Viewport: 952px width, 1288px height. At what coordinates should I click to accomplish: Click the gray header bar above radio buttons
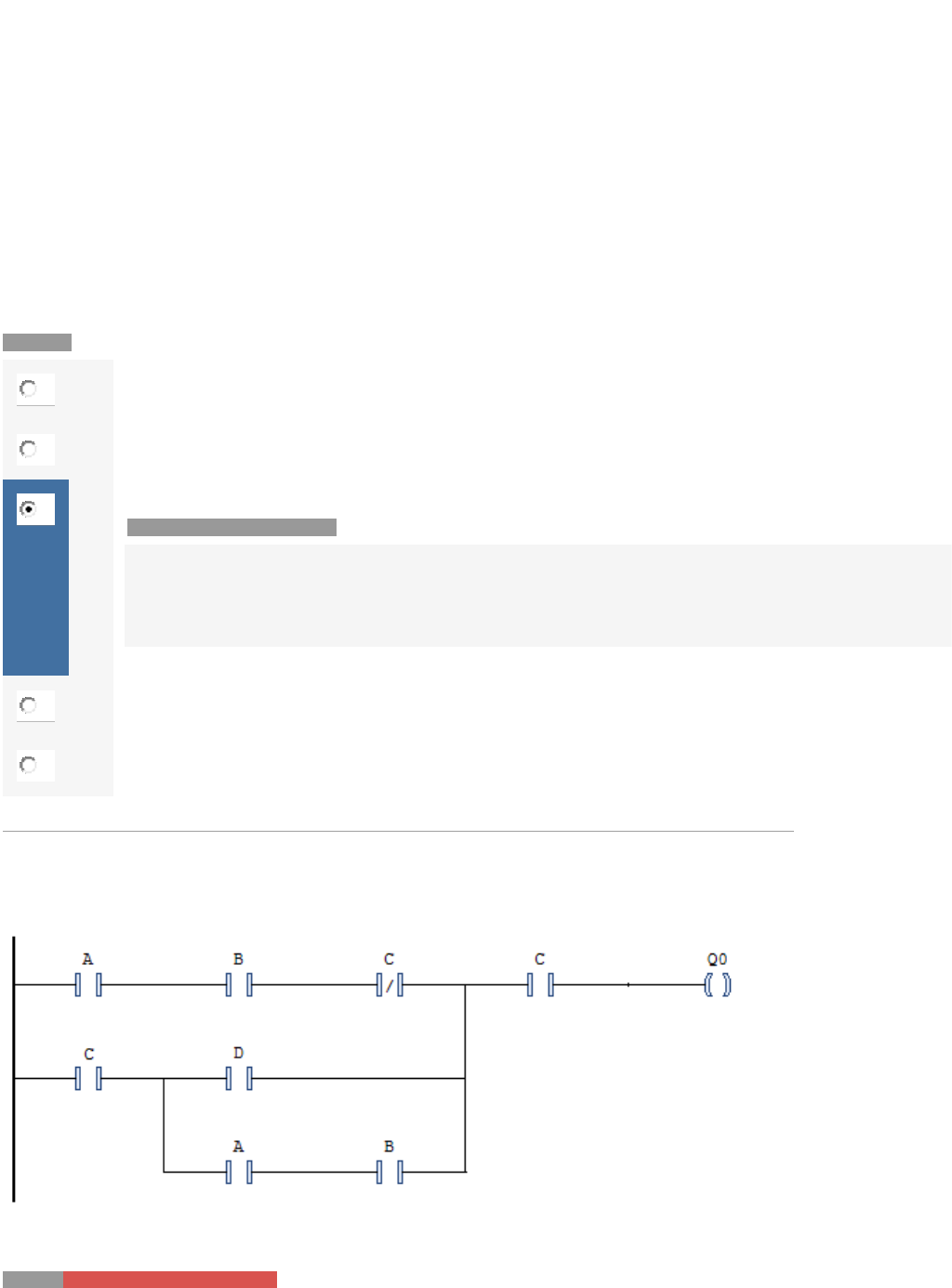37,342
